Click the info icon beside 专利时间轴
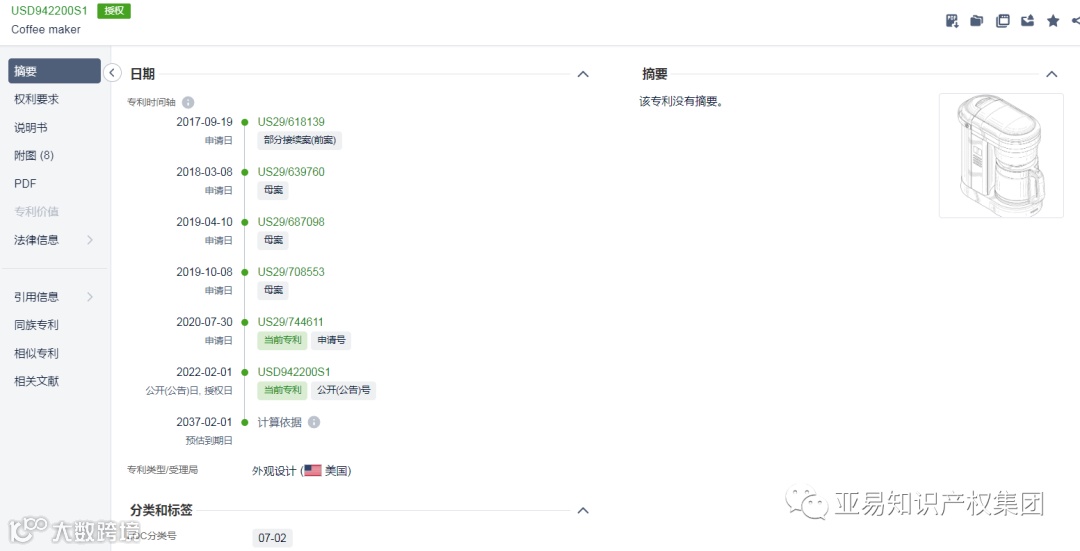Viewport: 1080px width, 551px height. (x=188, y=102)
